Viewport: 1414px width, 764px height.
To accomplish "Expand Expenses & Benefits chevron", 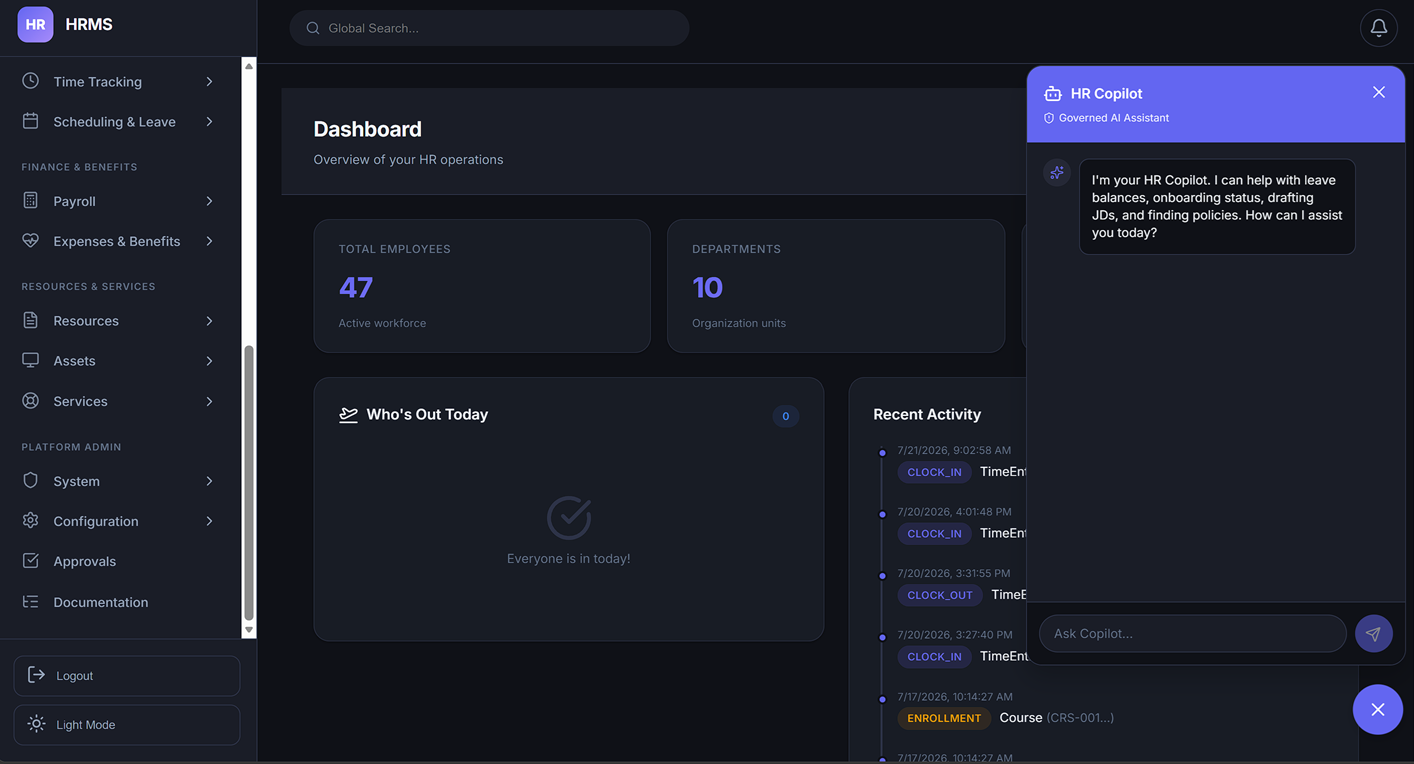I will coord(209,241).
